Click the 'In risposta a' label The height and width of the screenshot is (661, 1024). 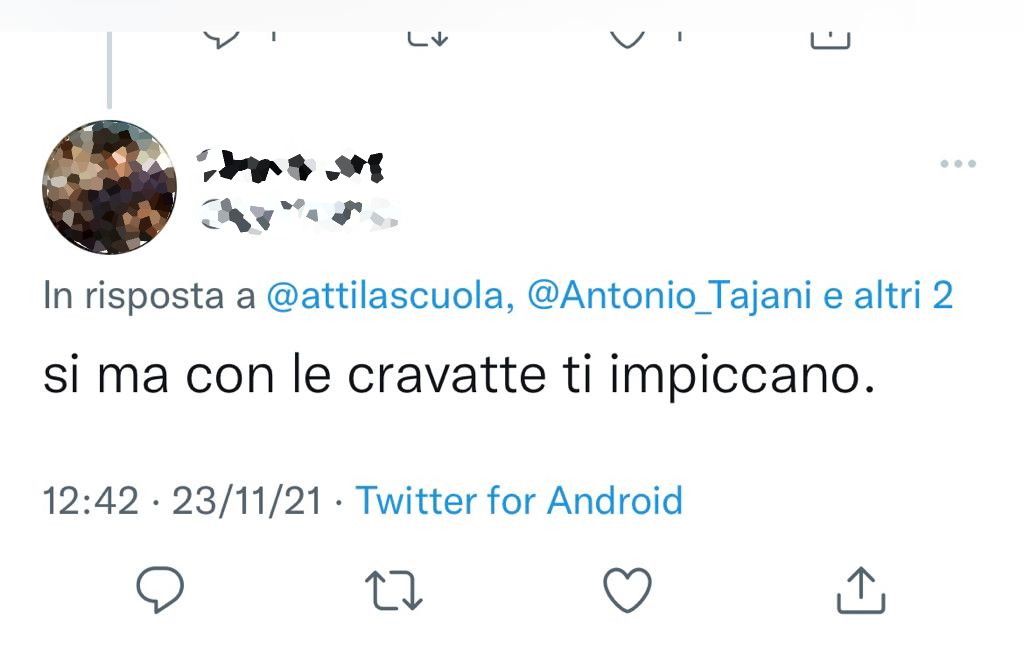149,295
